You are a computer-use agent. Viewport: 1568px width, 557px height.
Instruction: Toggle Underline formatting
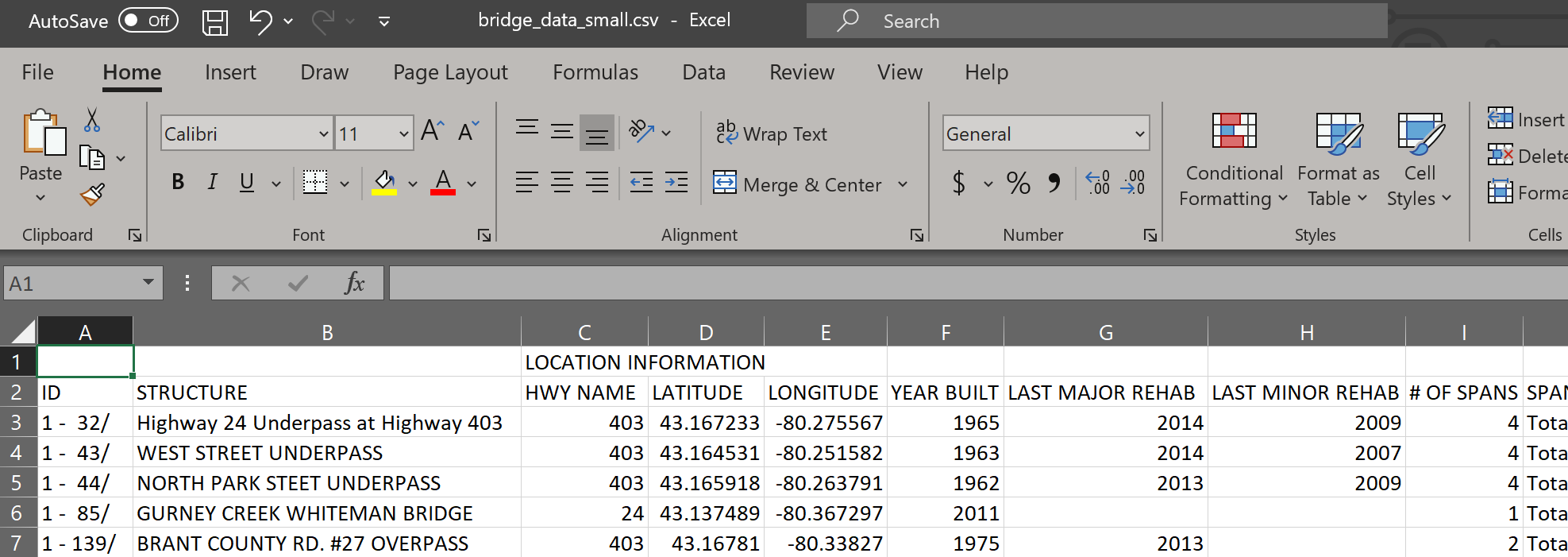247,183
